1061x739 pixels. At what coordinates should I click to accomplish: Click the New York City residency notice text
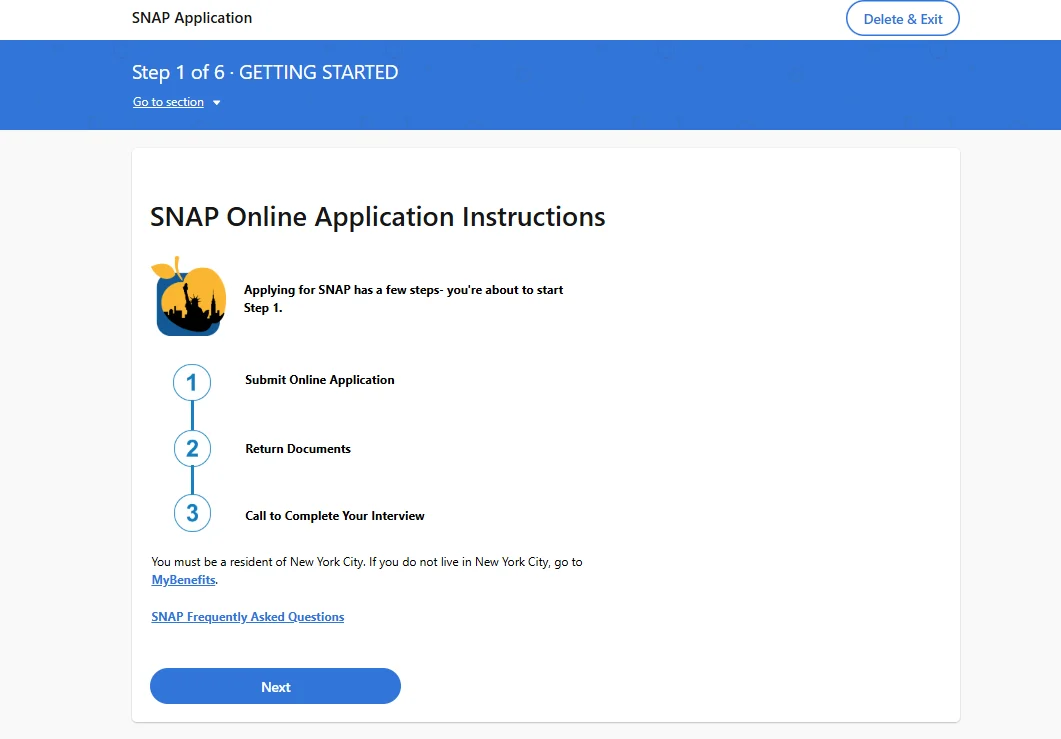pyautogui.click(x=367, y=570)
